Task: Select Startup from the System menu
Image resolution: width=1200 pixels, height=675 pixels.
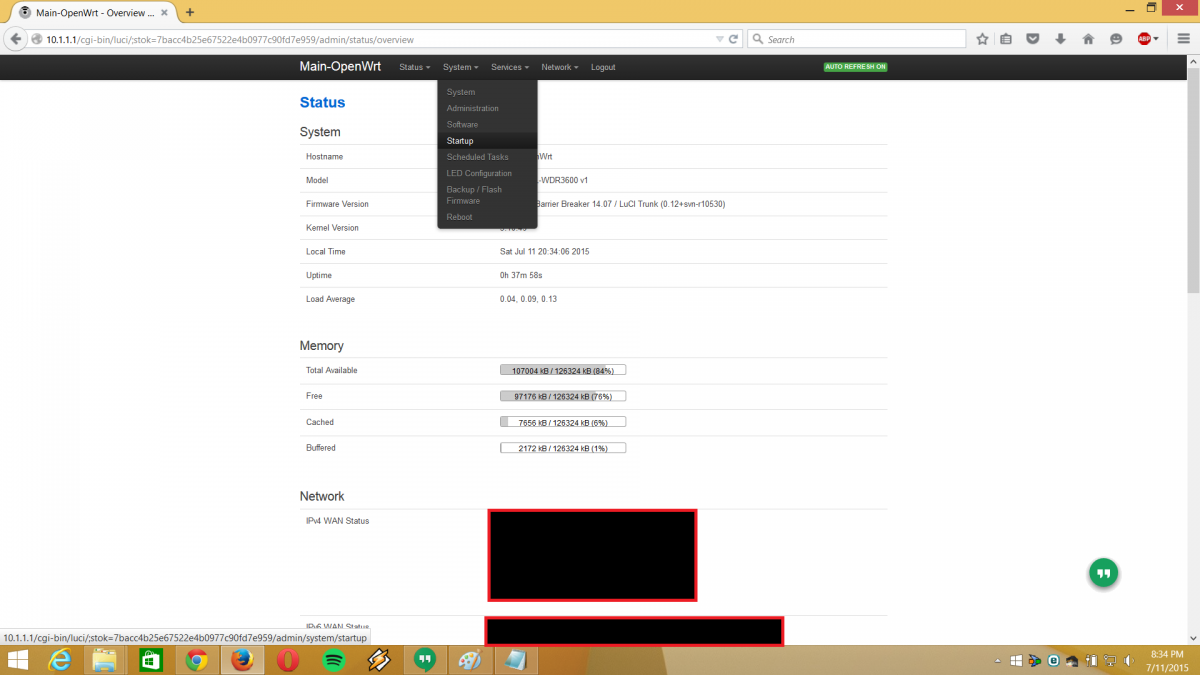Action: coord(460,141)
